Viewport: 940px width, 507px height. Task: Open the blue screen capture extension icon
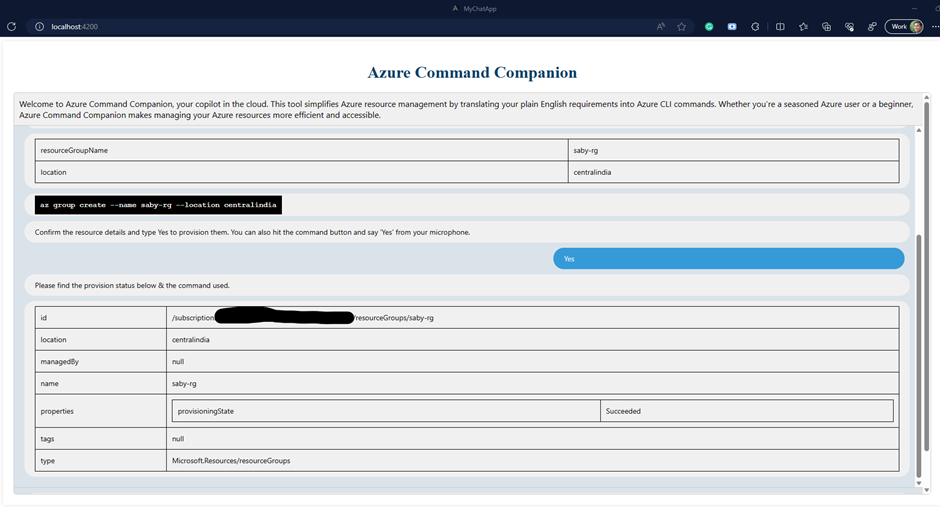pos(732,26)
